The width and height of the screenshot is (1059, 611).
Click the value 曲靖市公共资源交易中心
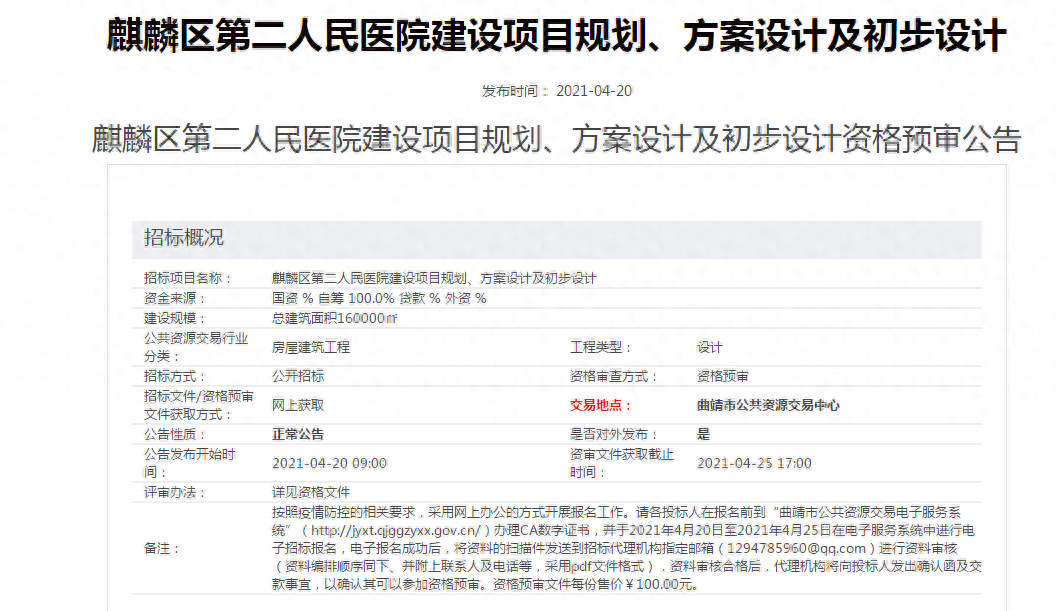[x=768, y=405]
